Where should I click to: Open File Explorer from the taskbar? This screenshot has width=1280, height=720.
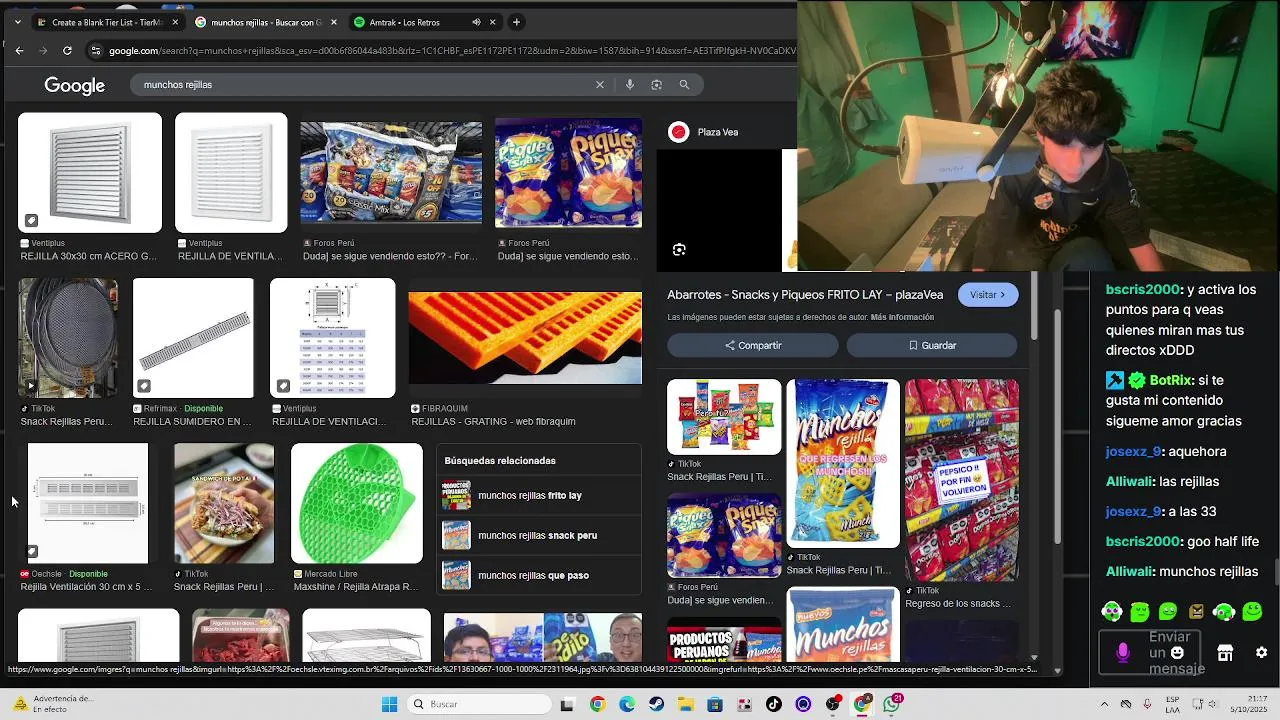[685, 705]
